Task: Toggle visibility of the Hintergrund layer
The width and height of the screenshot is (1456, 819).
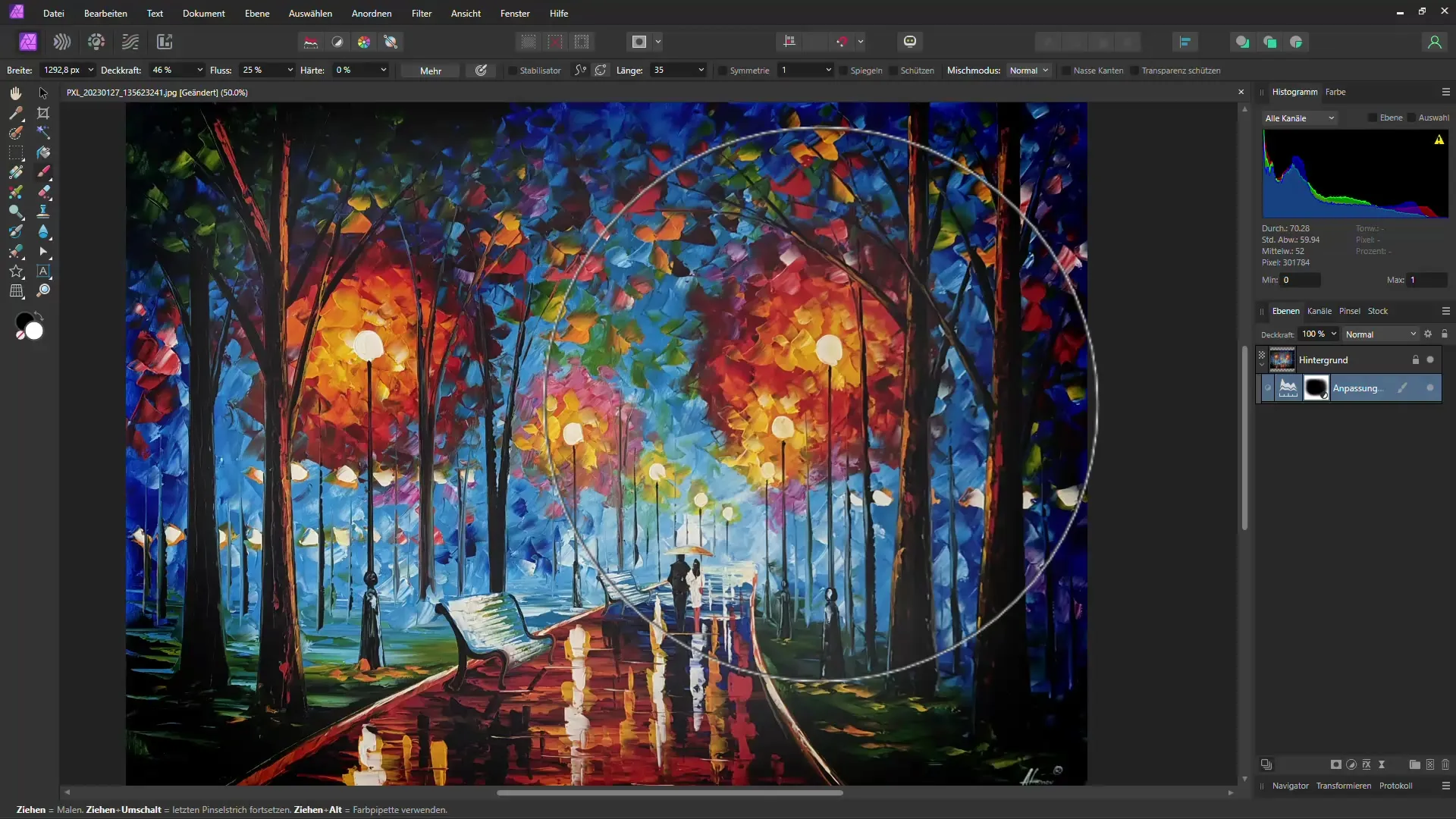Action: [x=1430, y=359]
